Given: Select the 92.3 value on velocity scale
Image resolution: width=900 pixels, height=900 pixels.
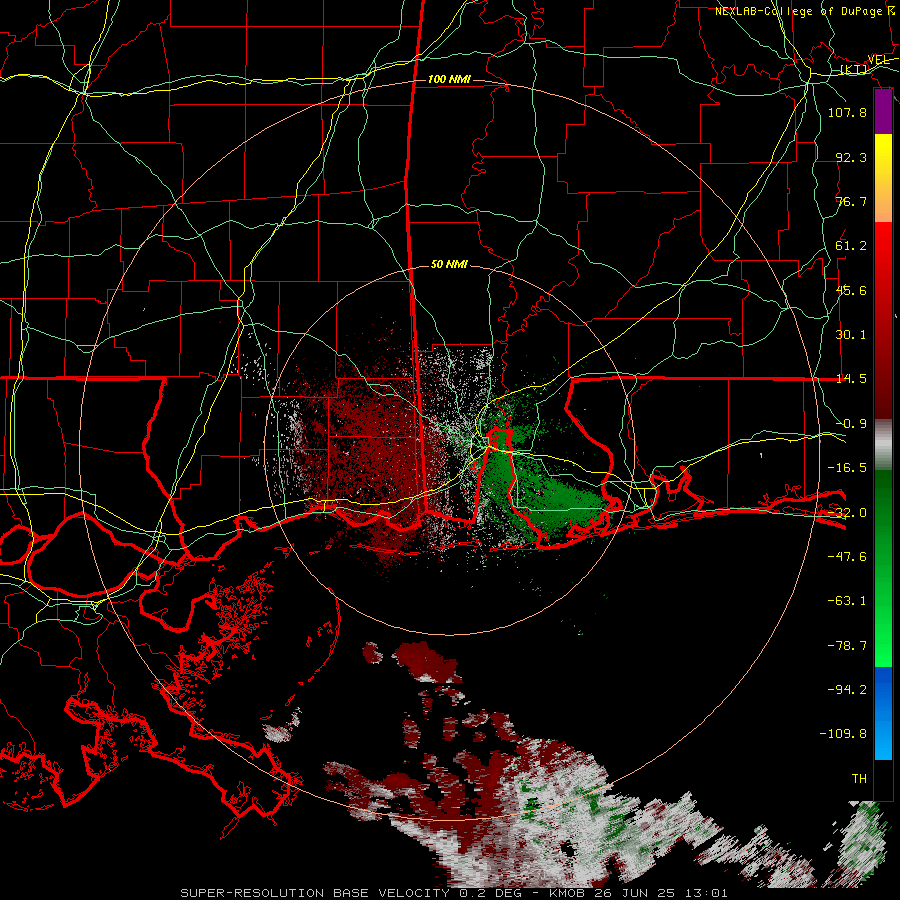Looking at the screenshot, I should click(x=851, y=157).
